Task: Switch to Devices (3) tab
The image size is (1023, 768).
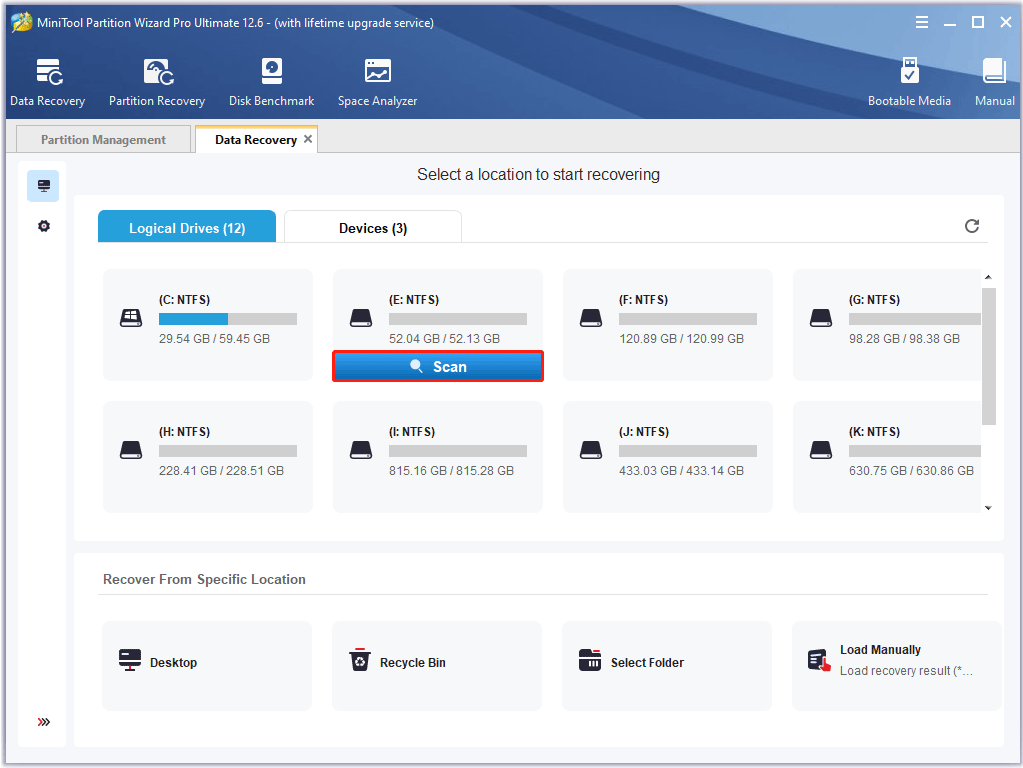Action: (373, 228)
